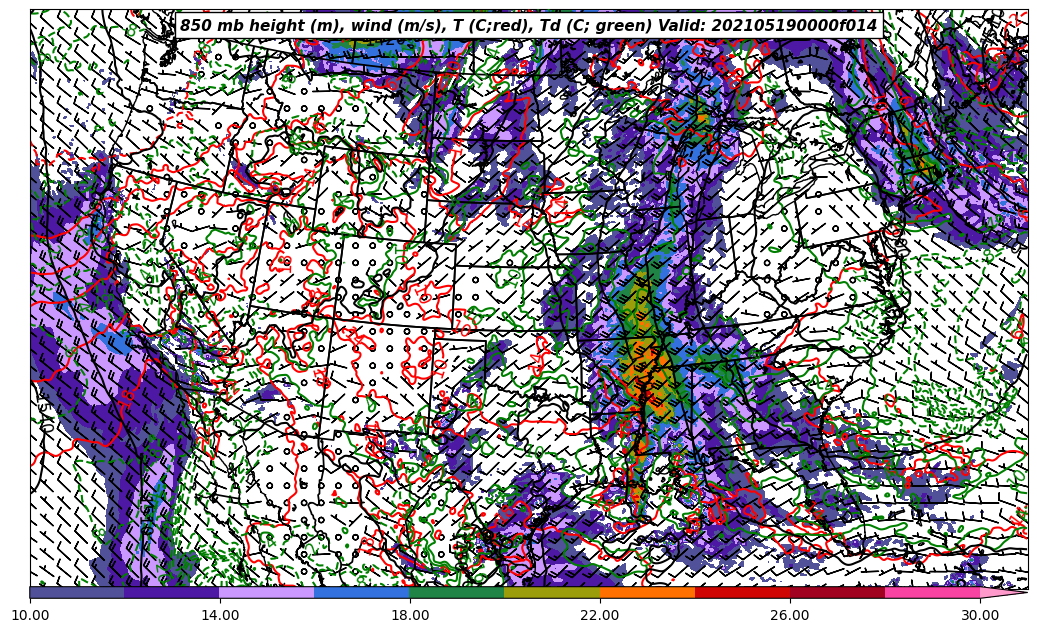
Task: Click the 30.00 colorbar tick label
Action: click(x=980, y=616)
